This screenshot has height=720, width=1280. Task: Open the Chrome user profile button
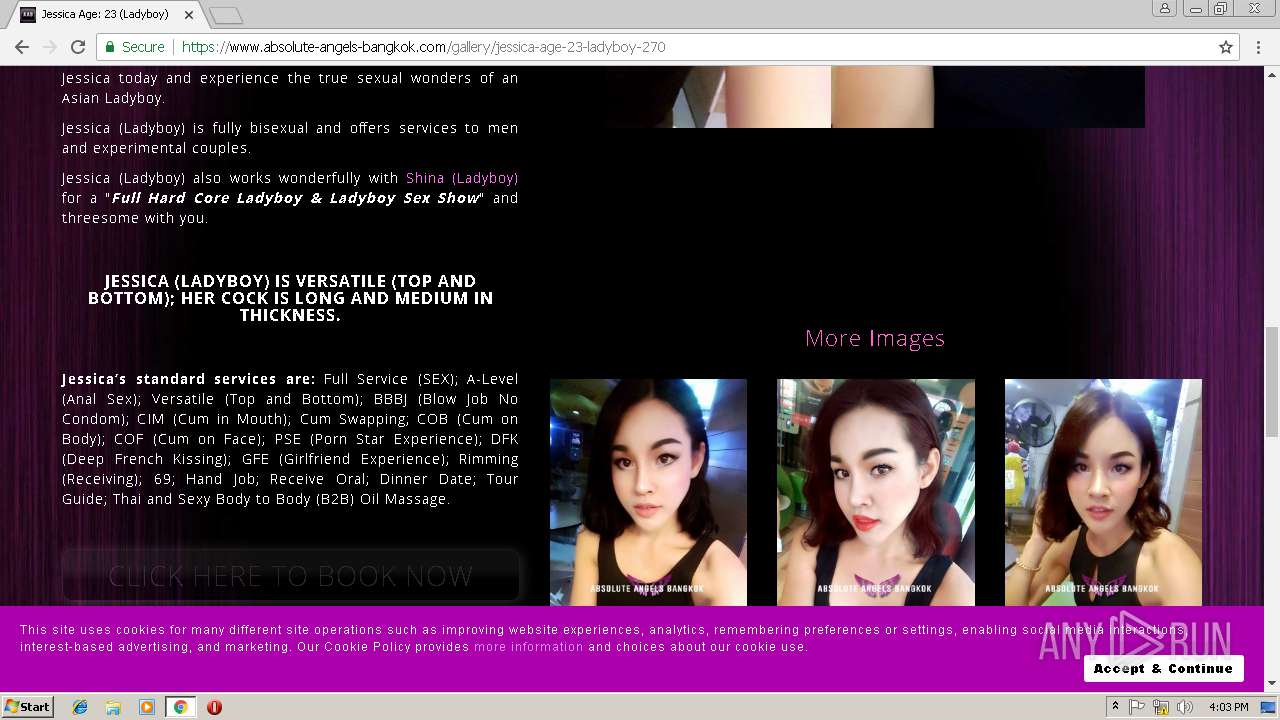pos(1165,9)
